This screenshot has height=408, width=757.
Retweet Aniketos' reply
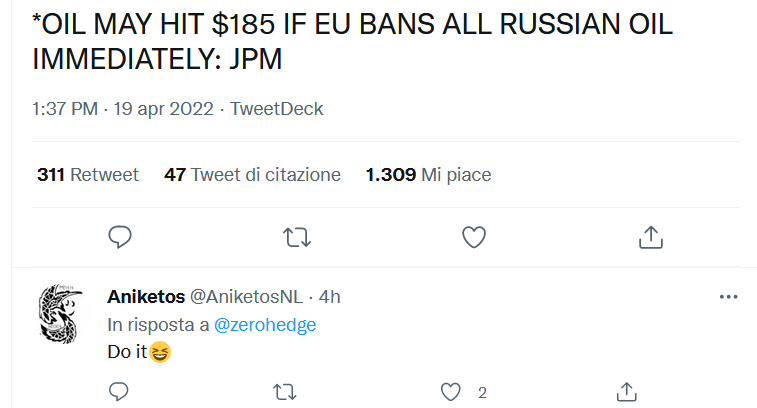click(x=285, y=392)
